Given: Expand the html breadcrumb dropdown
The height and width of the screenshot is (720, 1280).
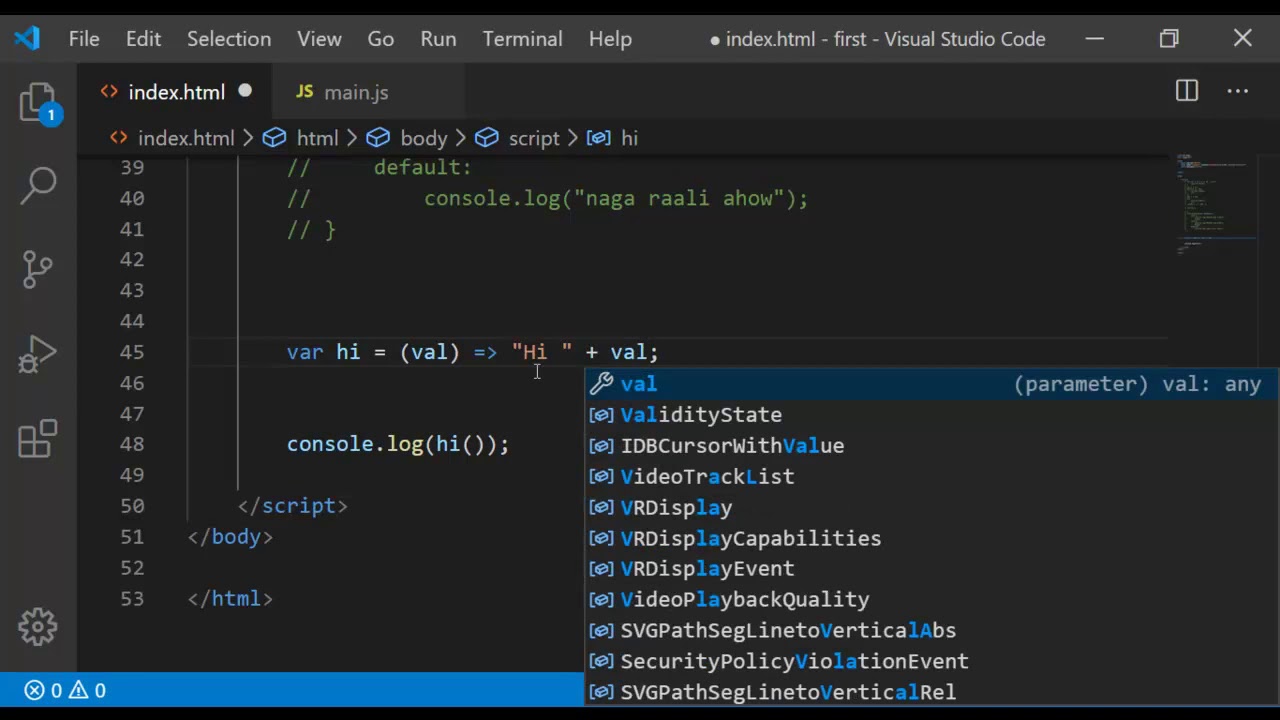Looking at the screenshot, I should (x=301, y=138).
